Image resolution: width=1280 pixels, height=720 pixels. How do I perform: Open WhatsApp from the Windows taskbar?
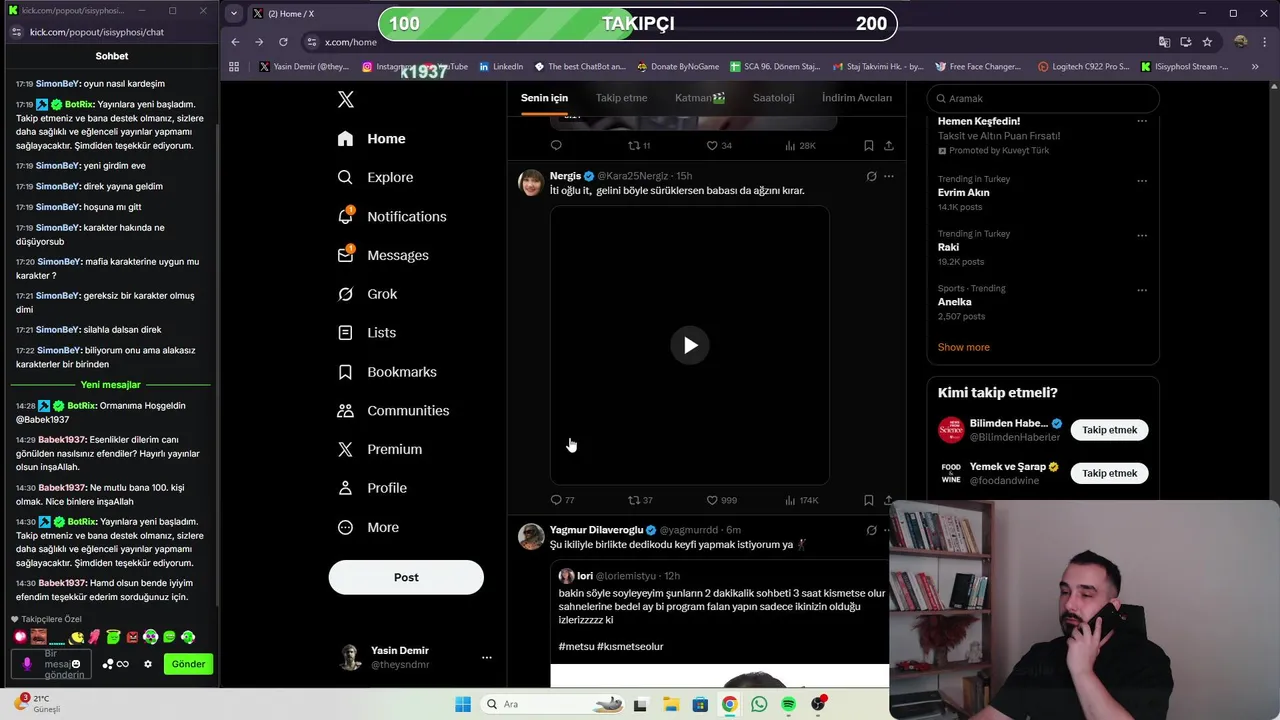tap(759, 704)
